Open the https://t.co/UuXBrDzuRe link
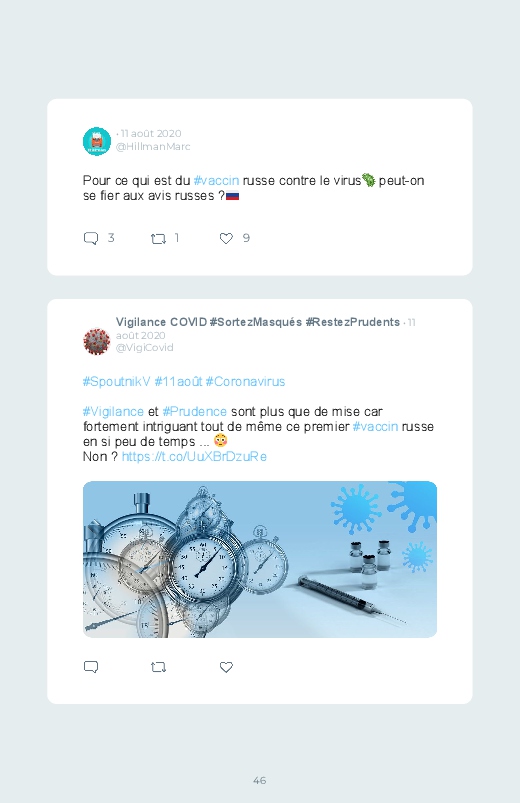This screenshot has width=520, height=803. pos(194,456)
